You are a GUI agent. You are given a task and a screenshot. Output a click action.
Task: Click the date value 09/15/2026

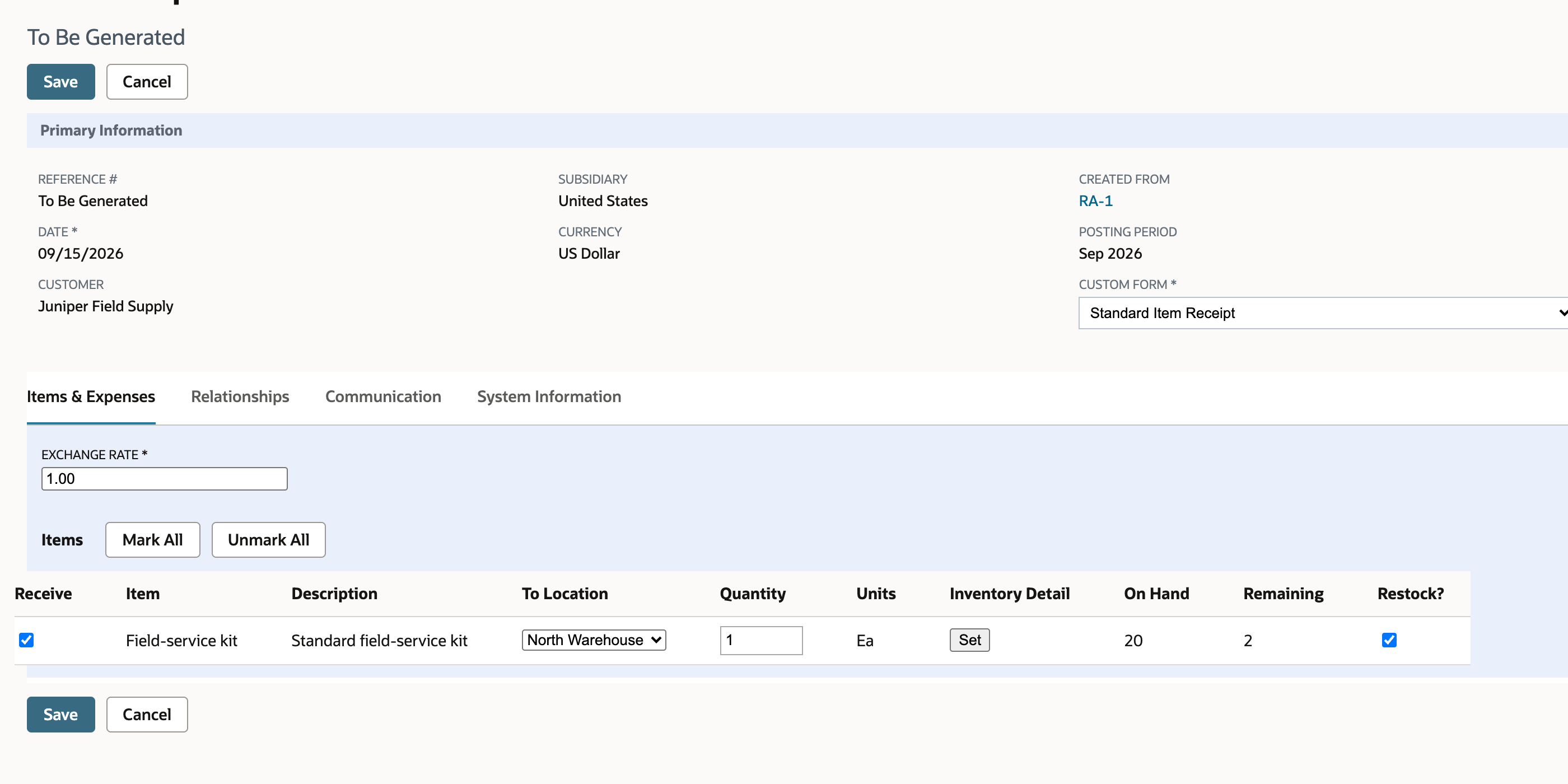coord(80,253)
